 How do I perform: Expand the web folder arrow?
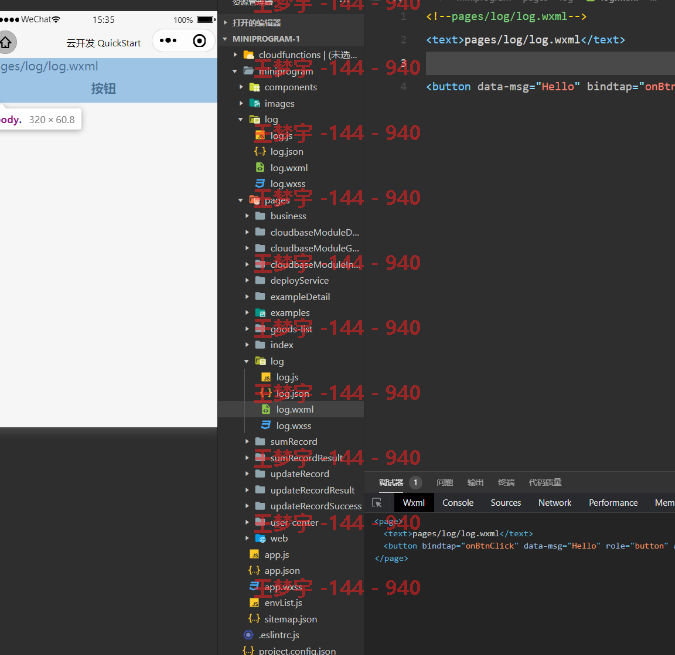coord(247,538)
